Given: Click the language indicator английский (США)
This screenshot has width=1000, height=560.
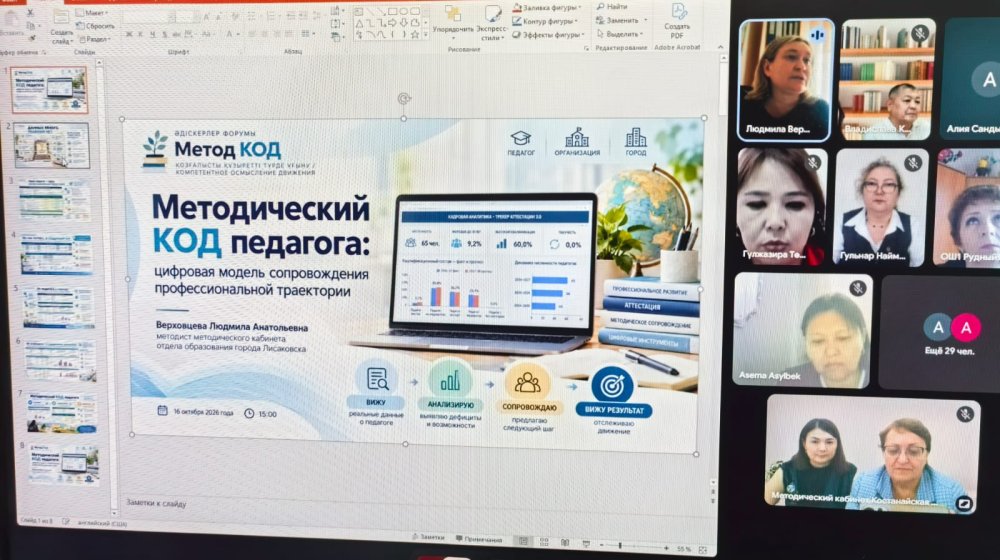Looking at the screenshot, I should pos(102,524).
